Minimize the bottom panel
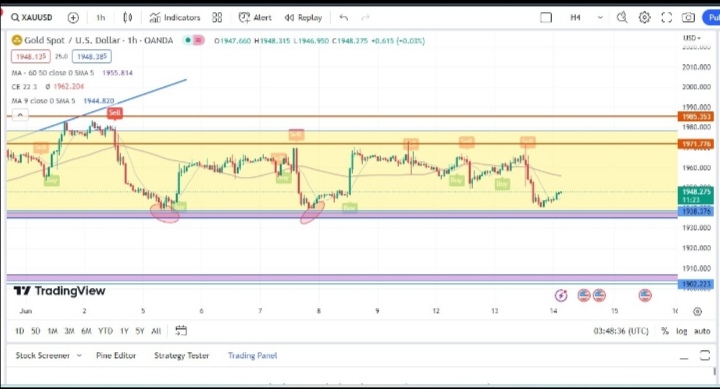Screen dimensions: 720x389 (684, 357)
